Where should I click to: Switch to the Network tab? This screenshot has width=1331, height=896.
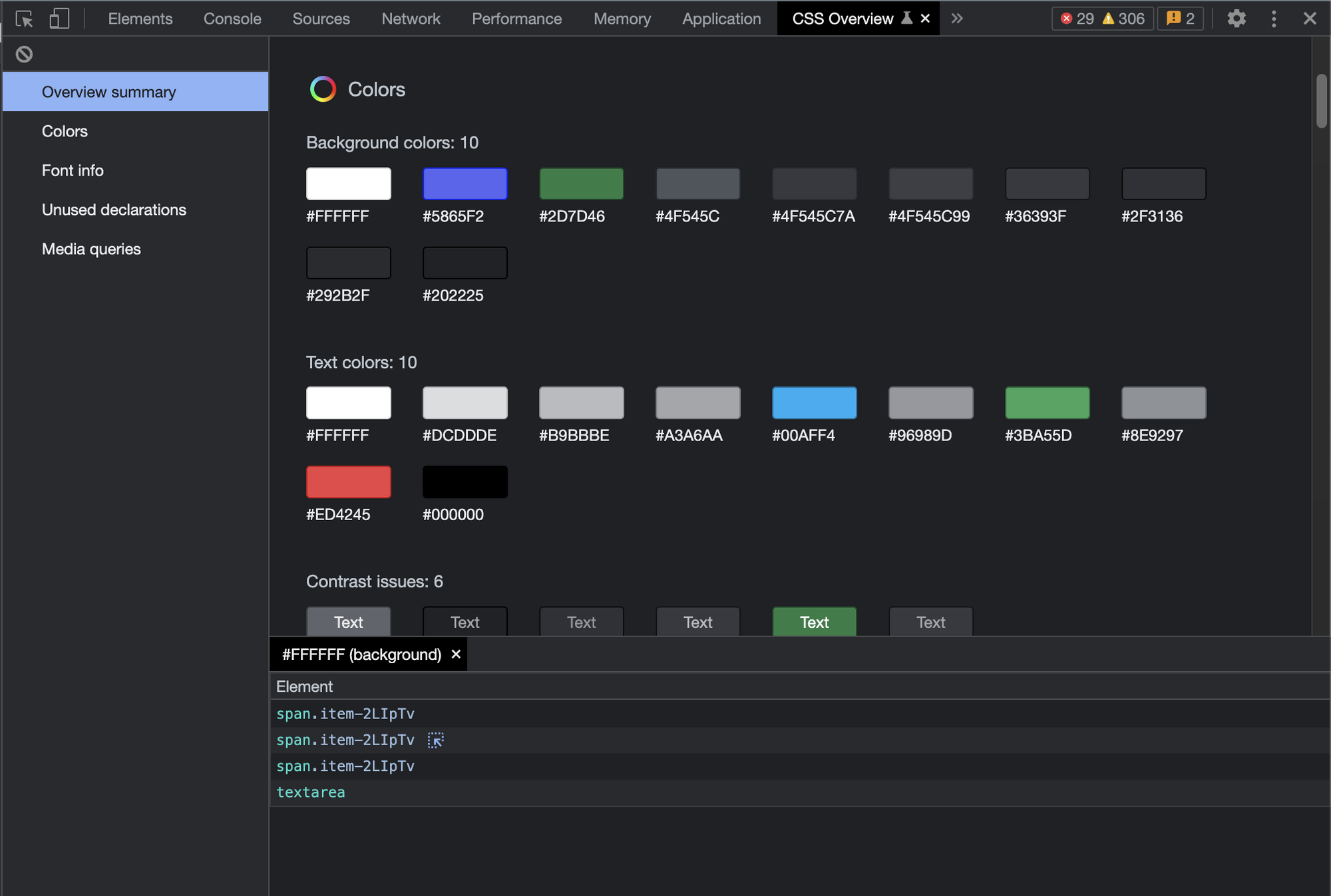411,19
